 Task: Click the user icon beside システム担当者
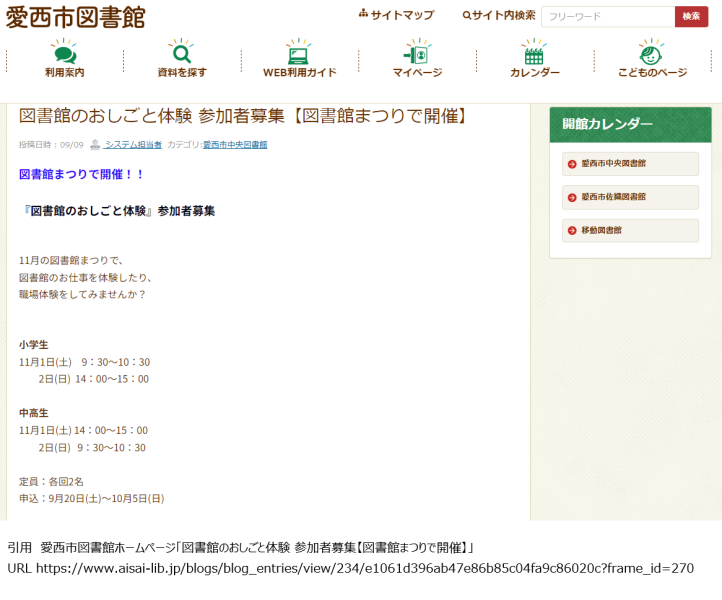coord(95,145)
